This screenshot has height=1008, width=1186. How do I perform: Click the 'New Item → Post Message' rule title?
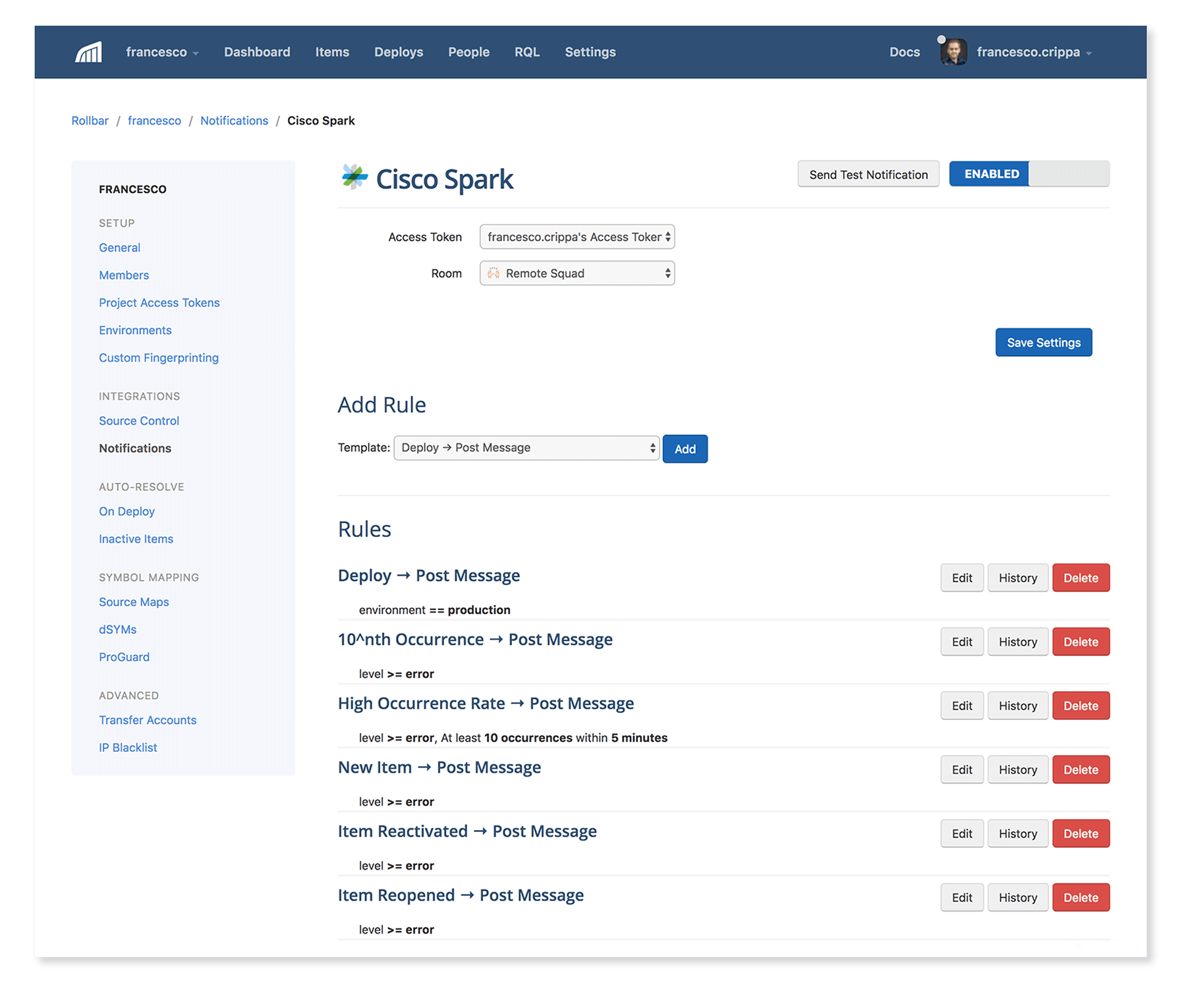point(439,768)
